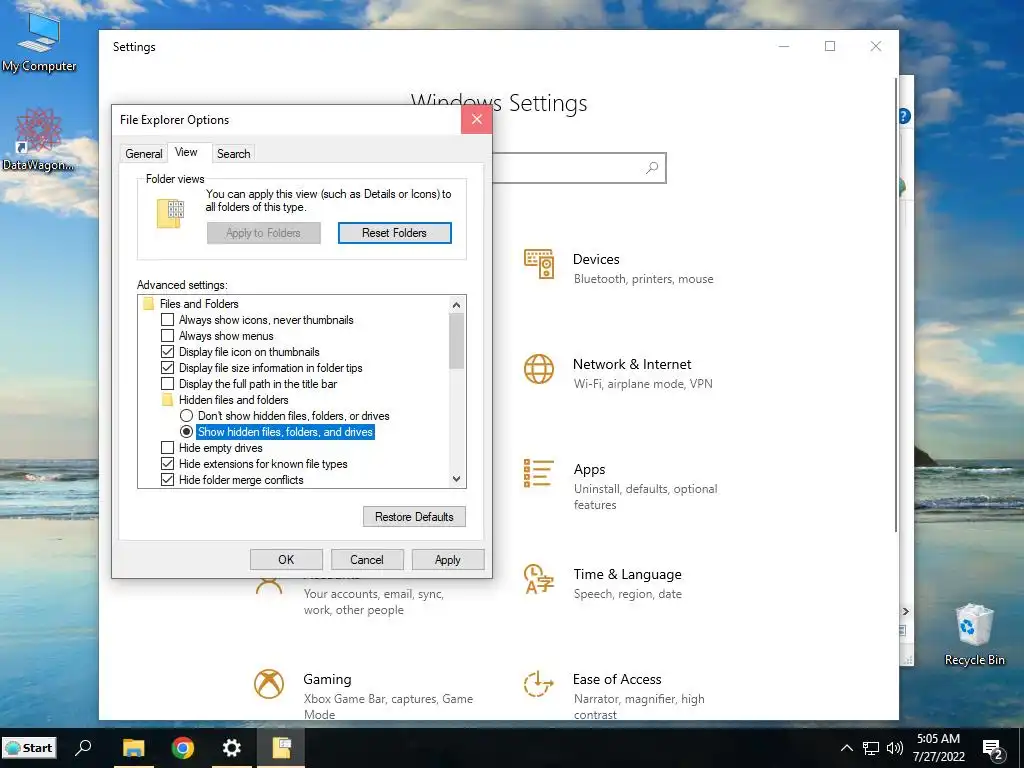Click the Find a setting search field
The height and width of the screenshot is (768, 1024).
(579, 168)
